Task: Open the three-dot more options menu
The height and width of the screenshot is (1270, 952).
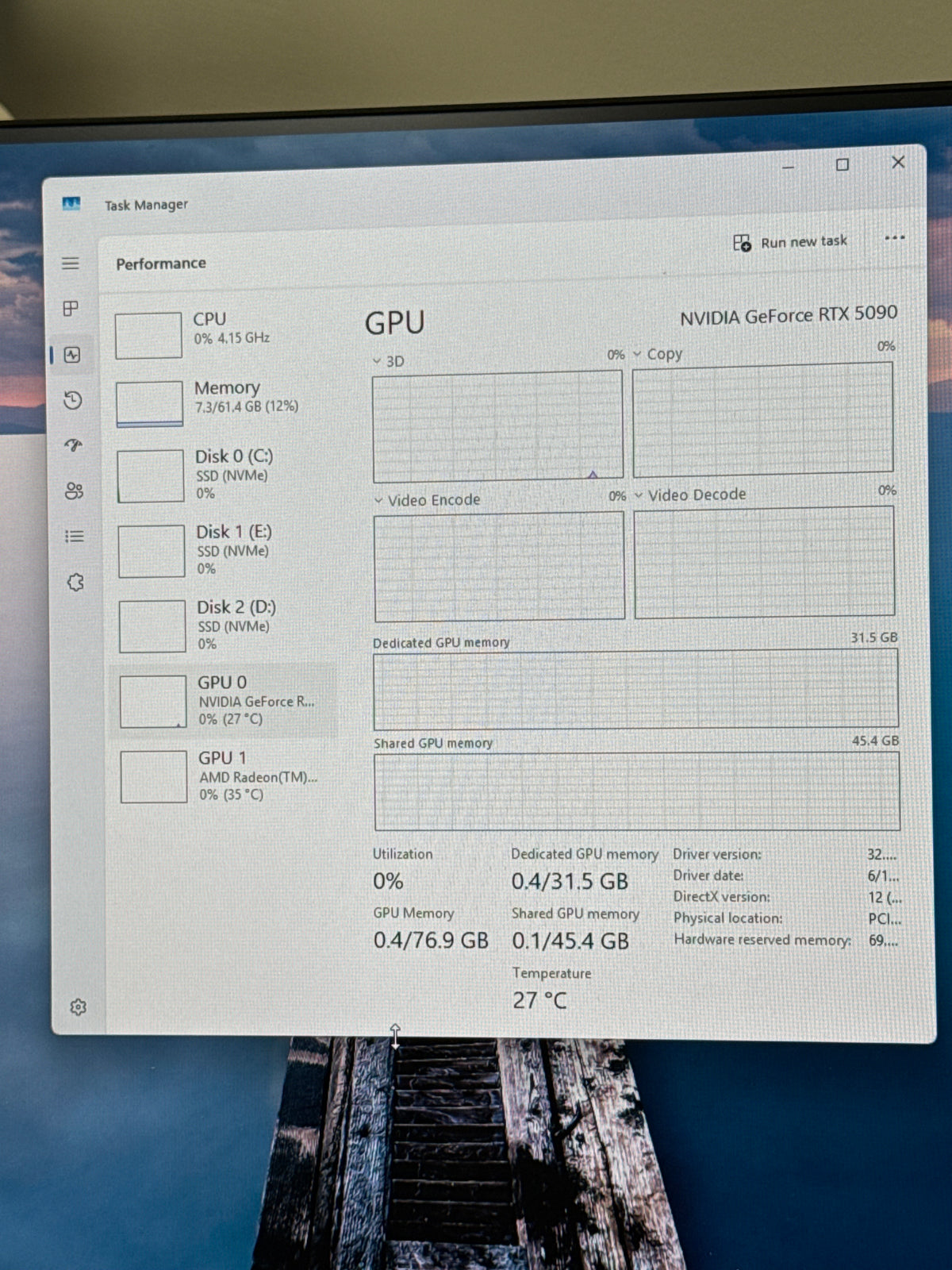Action: pyautogui.click(x=895, y=237)
